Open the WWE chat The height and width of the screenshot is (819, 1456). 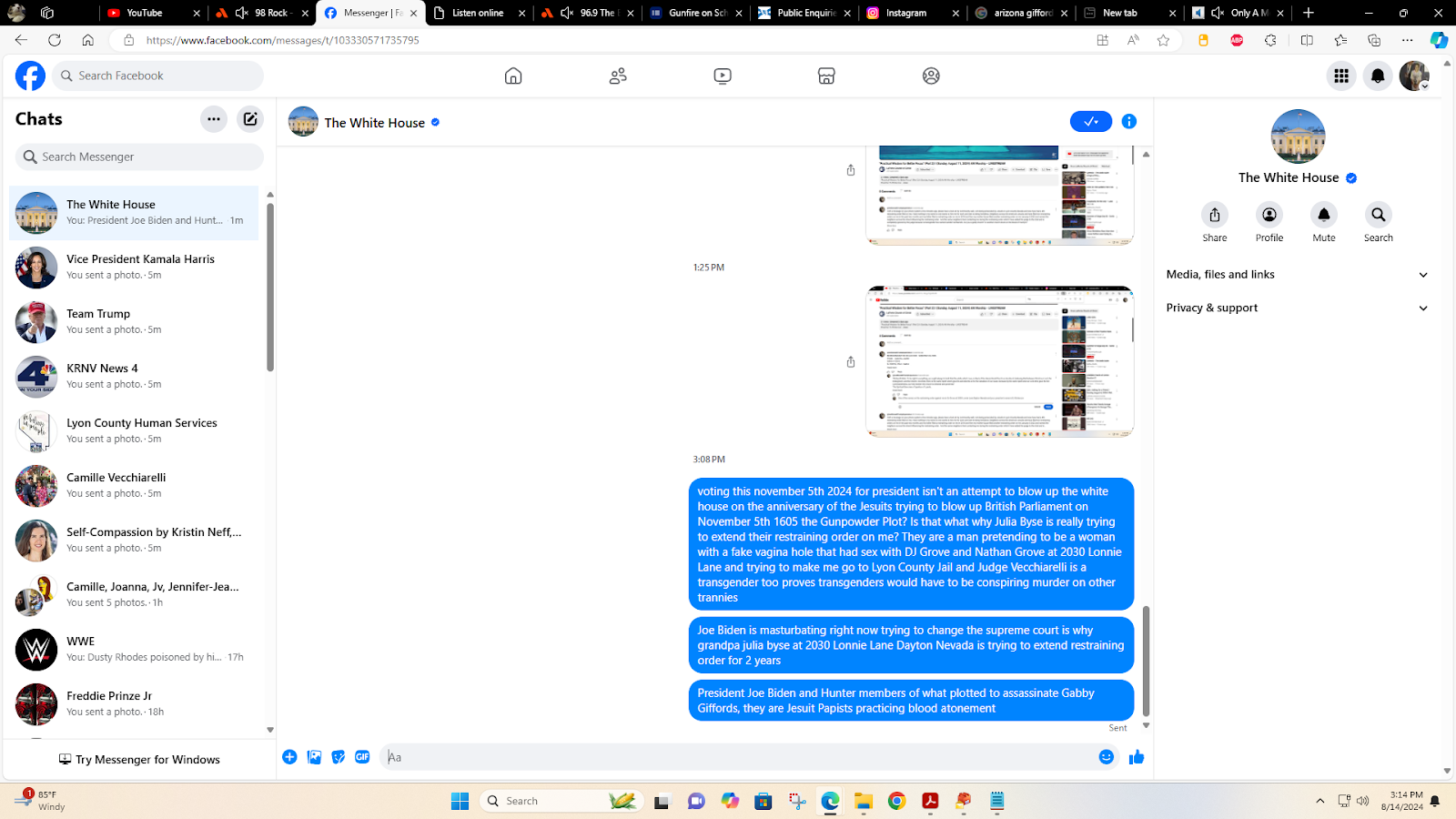click(x=134, y=650)
